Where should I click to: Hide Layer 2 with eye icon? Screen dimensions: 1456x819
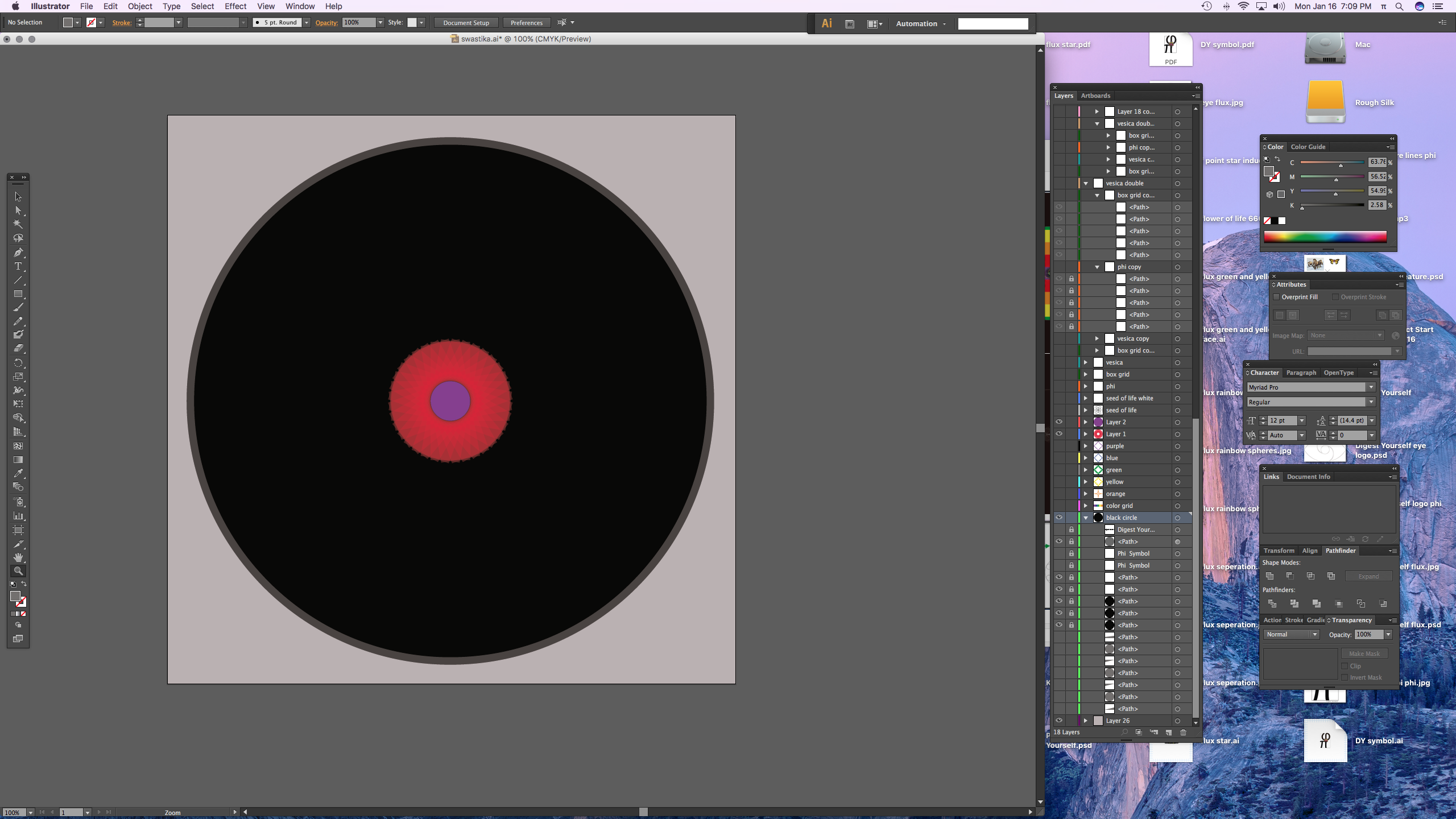coord(1059,422)
